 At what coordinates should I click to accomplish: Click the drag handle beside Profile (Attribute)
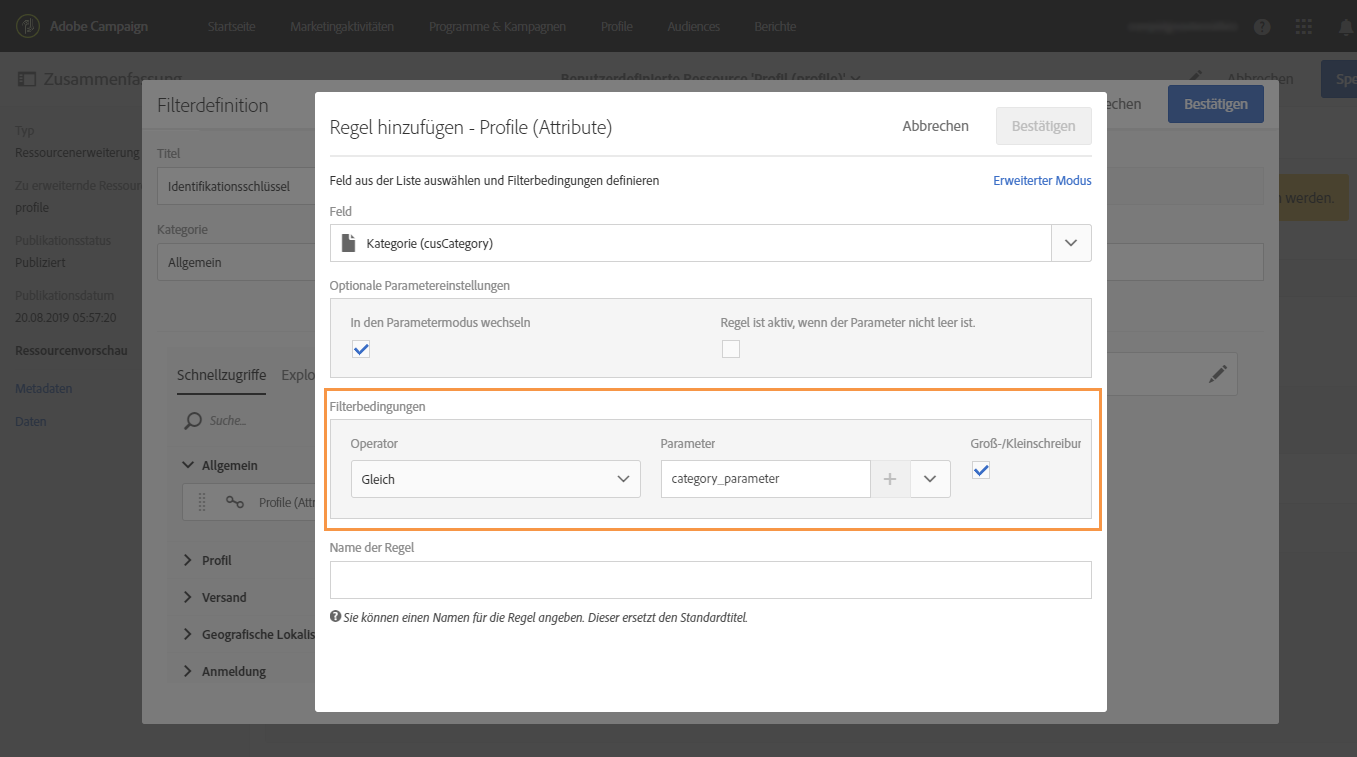(202, 502)
